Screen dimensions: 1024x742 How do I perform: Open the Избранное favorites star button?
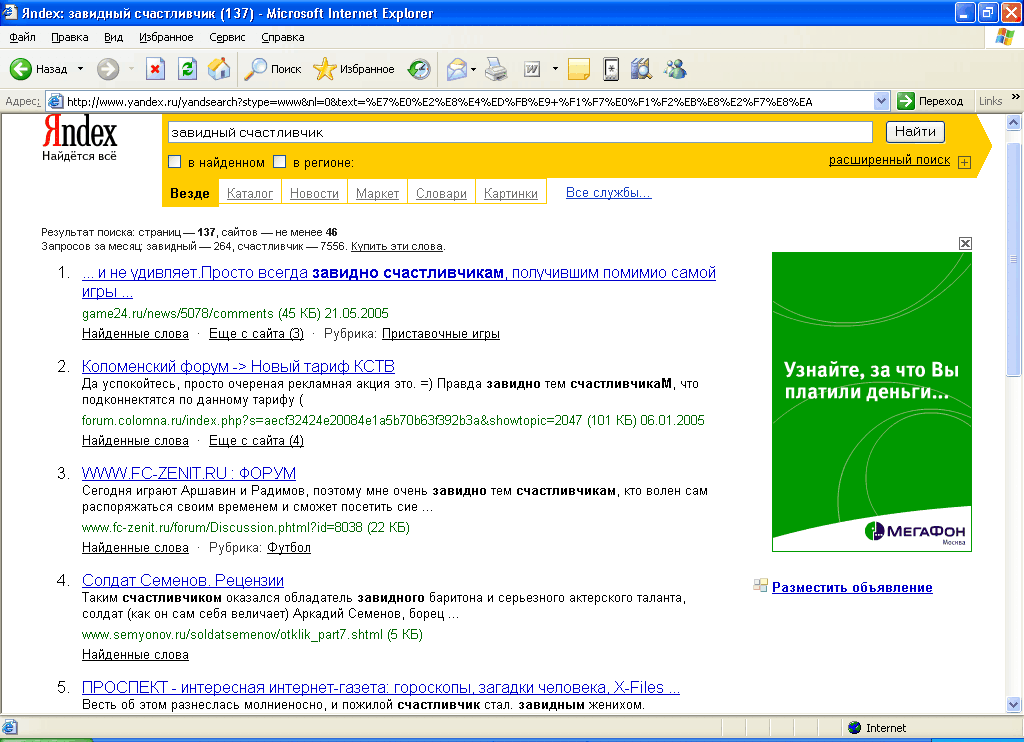tap(353, 69)
